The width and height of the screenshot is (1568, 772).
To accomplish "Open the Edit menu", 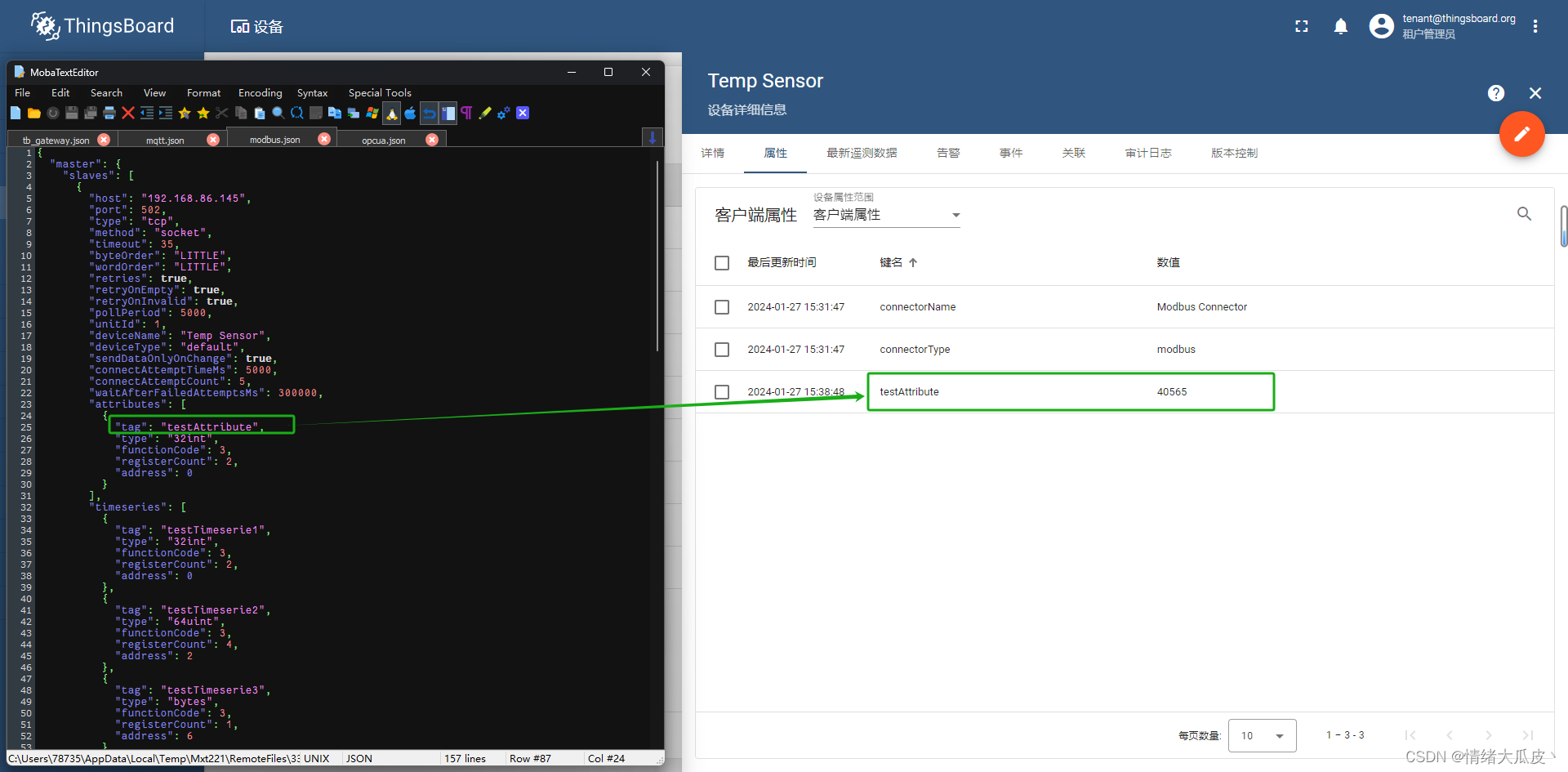I will [x=60, y=92].
